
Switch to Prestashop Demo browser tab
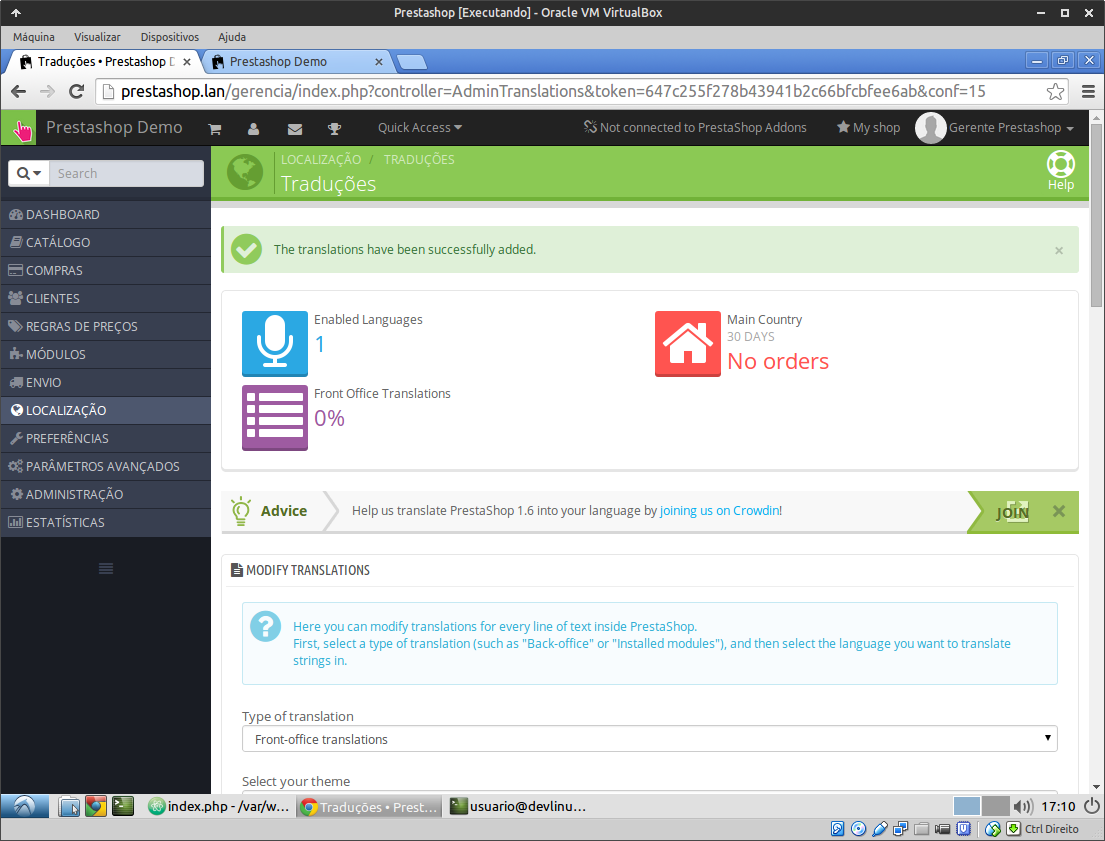296,62
